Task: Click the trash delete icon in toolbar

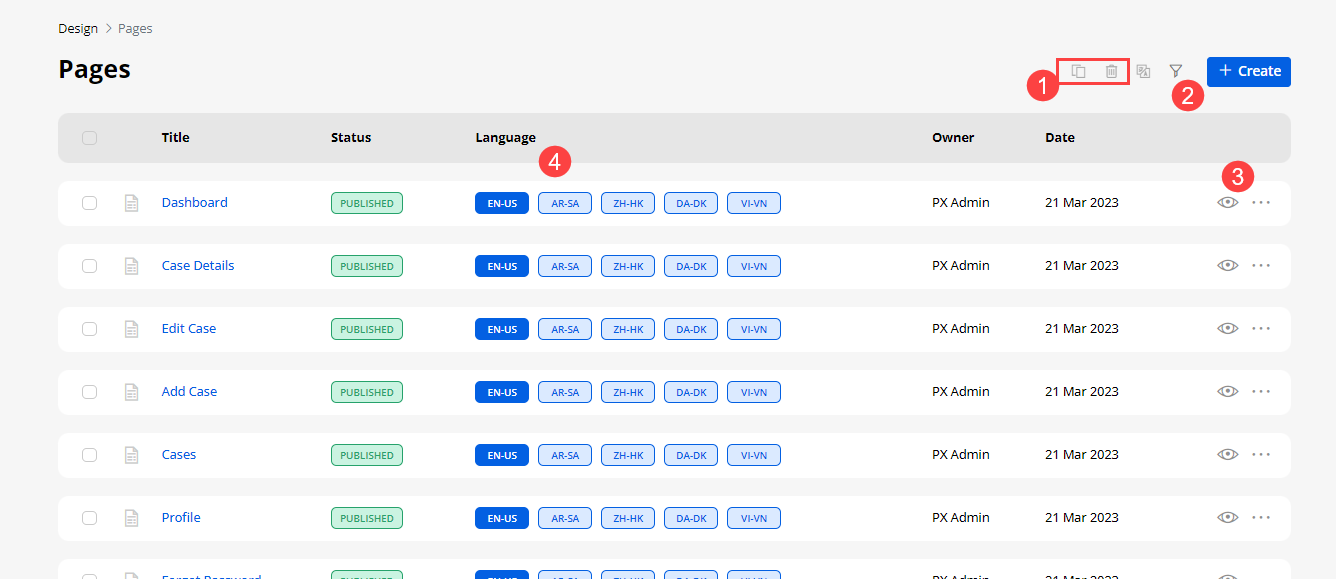Action: coord(1111,71)
